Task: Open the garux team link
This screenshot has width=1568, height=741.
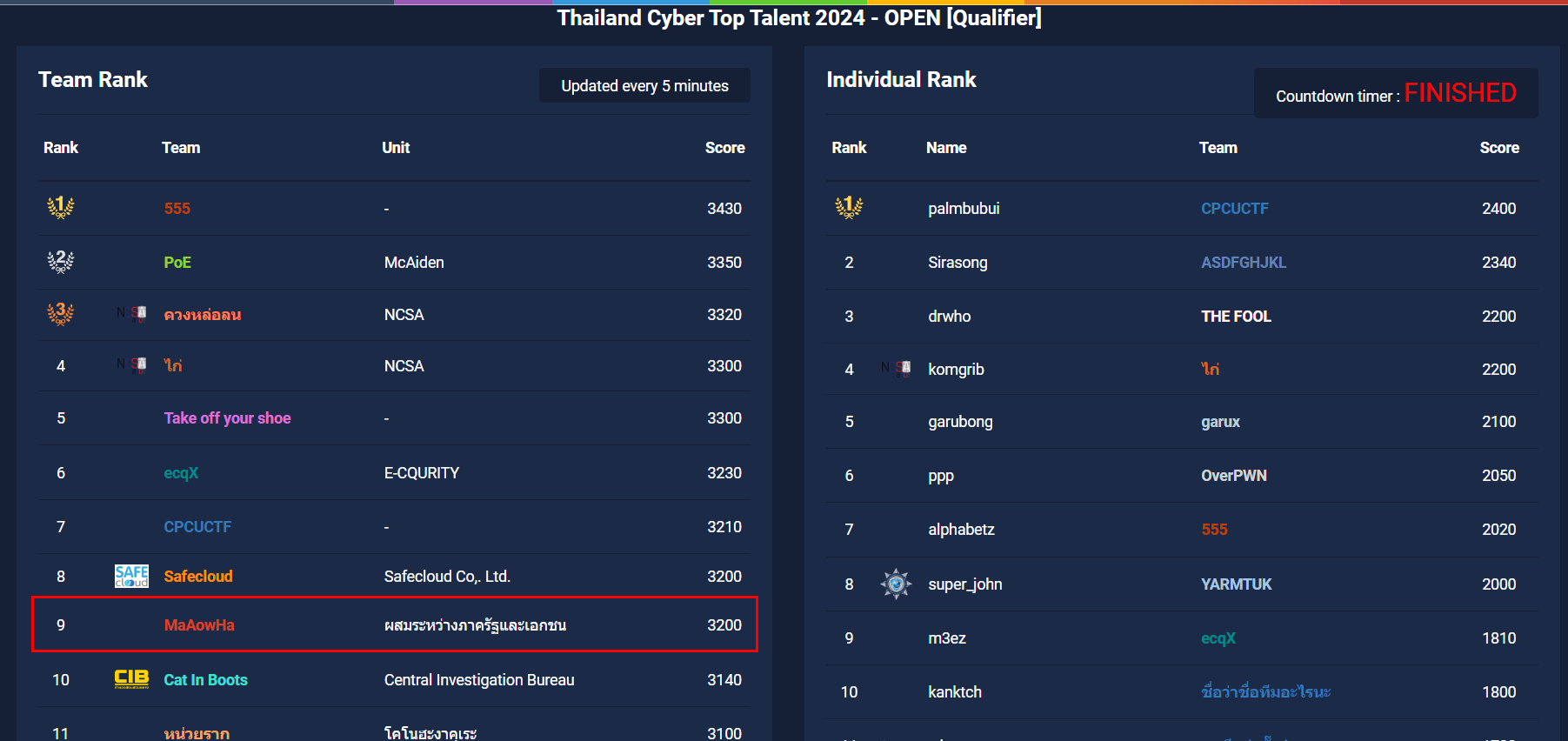Action: point(1221,422)
